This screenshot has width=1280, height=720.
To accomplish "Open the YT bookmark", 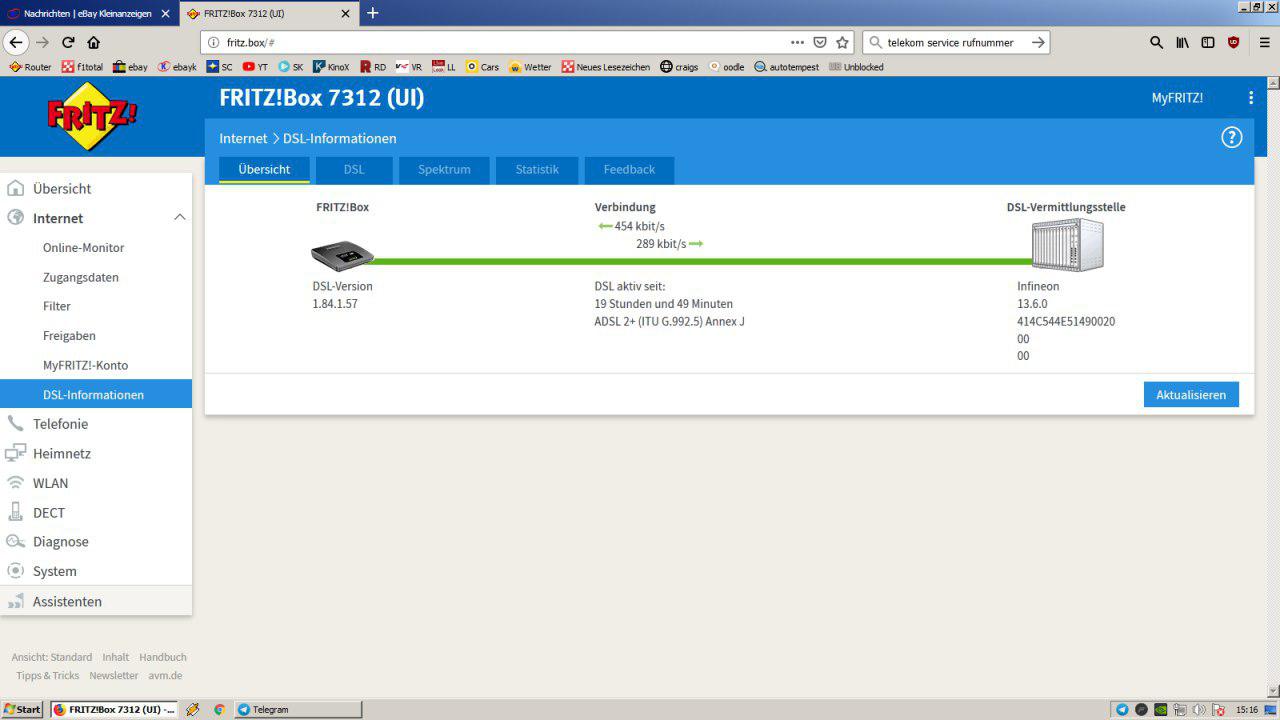I will pos(255,67).
